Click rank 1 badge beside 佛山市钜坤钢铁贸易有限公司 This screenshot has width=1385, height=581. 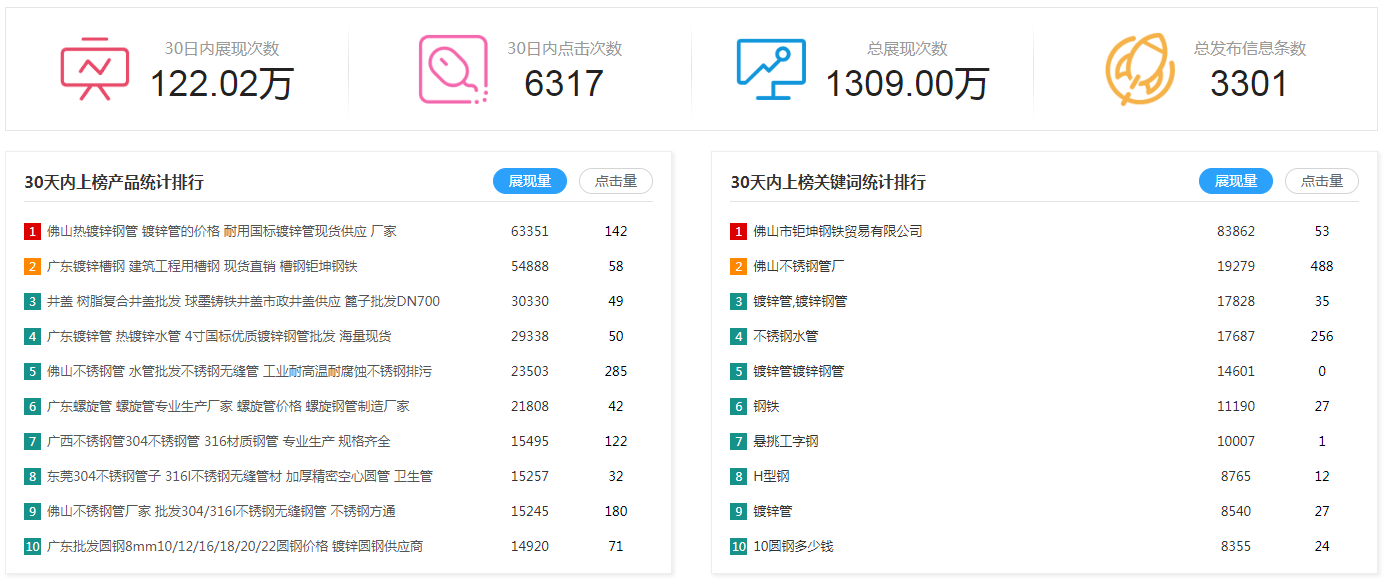click(739, 232)
